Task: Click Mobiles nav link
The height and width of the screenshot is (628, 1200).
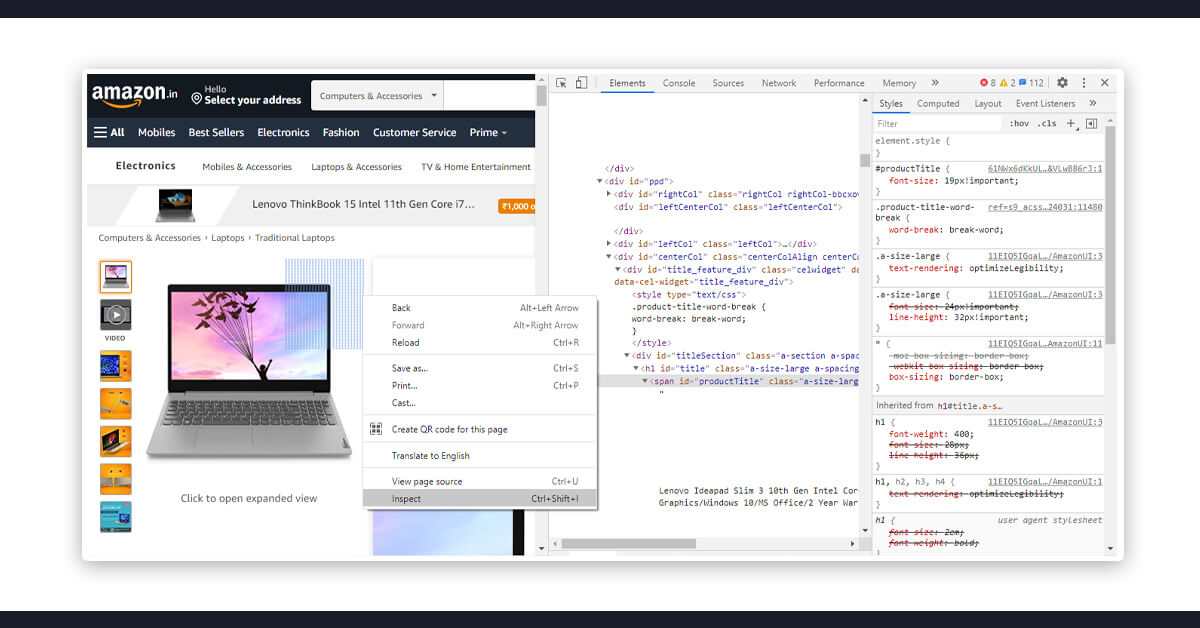Action: tap(156, 132)
